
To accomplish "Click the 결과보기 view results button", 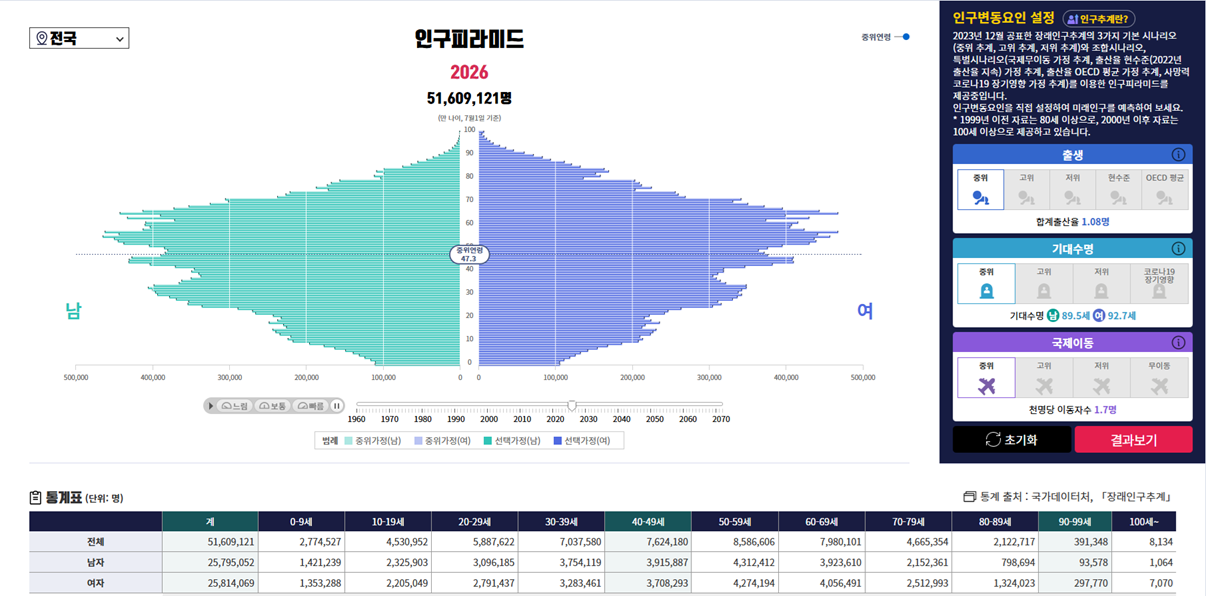I will pos(1133,440).
